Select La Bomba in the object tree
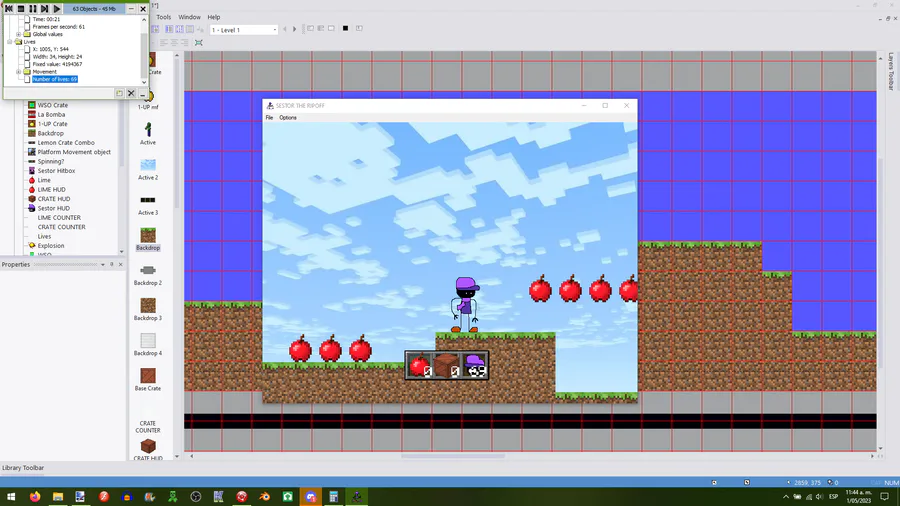The height and width of the screenshot is (506, 900). click(x=51, y=114)
